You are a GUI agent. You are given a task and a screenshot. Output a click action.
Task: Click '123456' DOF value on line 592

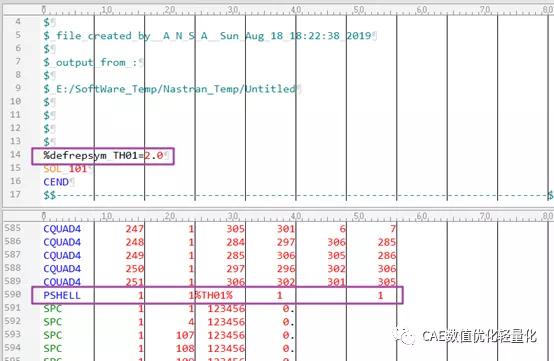[x=226, y=322]
